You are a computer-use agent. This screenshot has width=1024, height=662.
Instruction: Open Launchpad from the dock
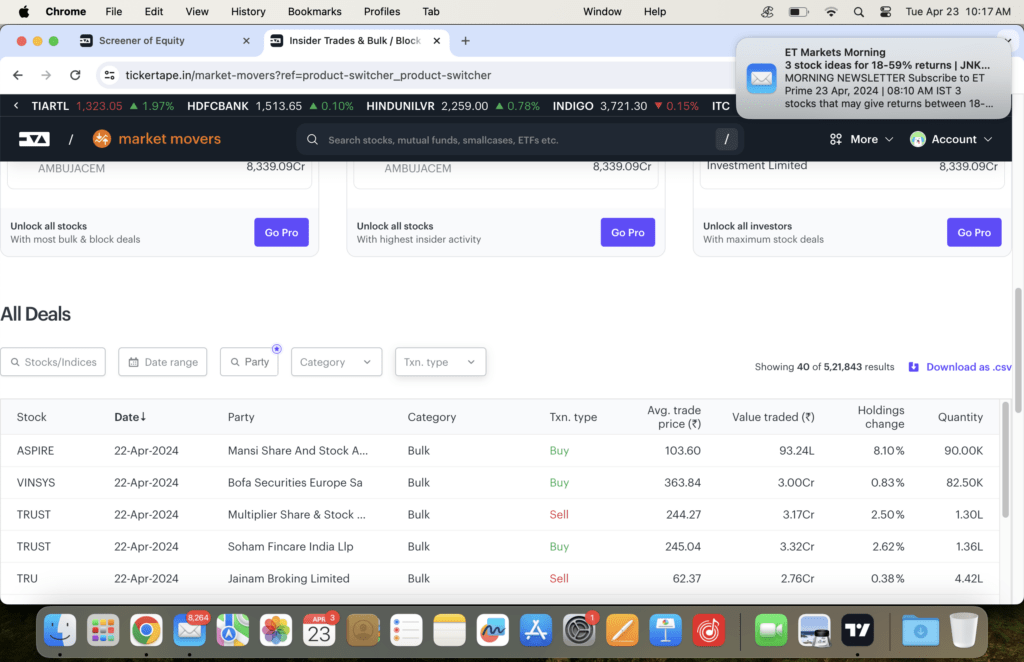[x=103, y=630]
